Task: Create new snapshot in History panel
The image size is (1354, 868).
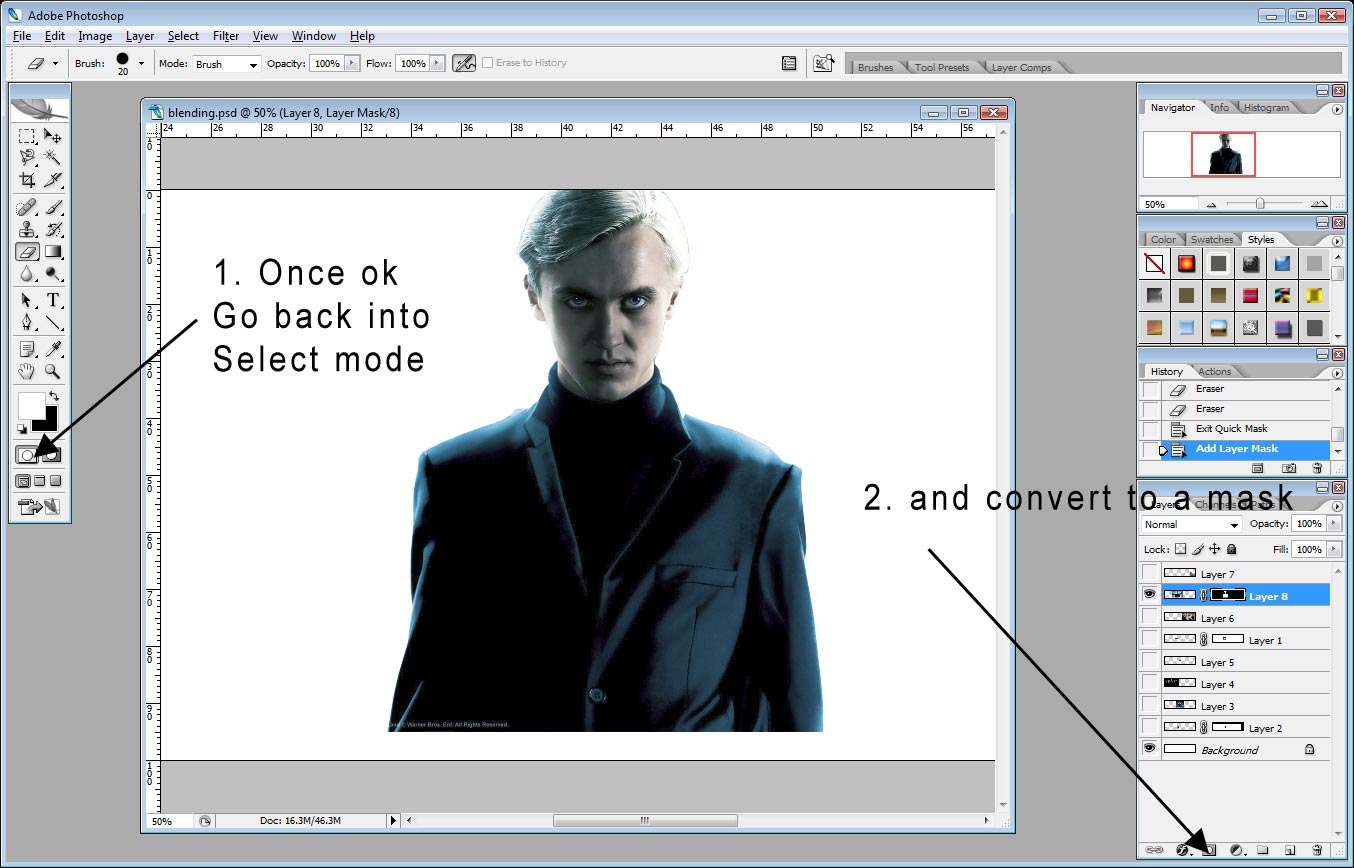Action: coord(1289,468)
